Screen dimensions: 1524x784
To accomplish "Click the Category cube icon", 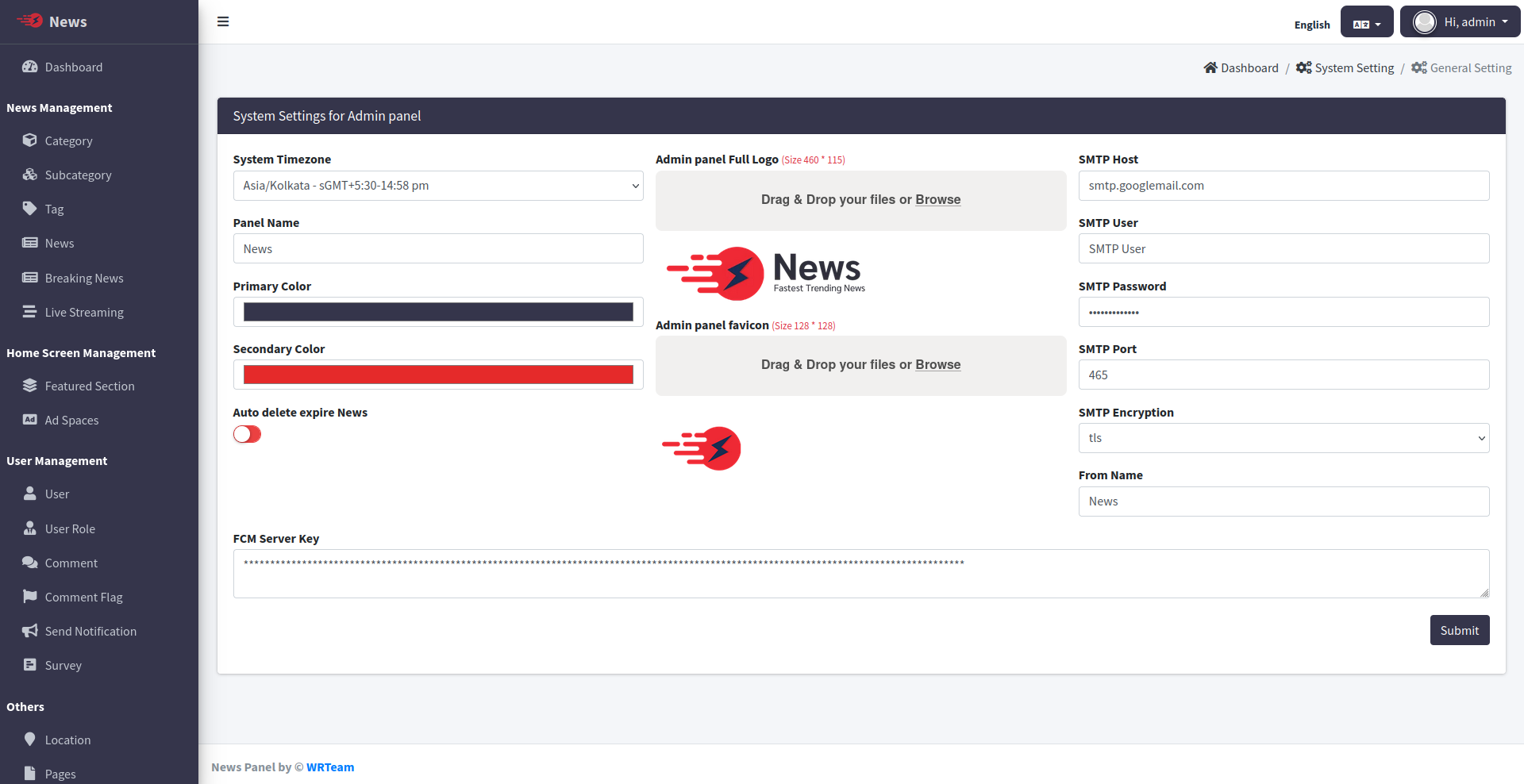I will (x=30, y=140).
